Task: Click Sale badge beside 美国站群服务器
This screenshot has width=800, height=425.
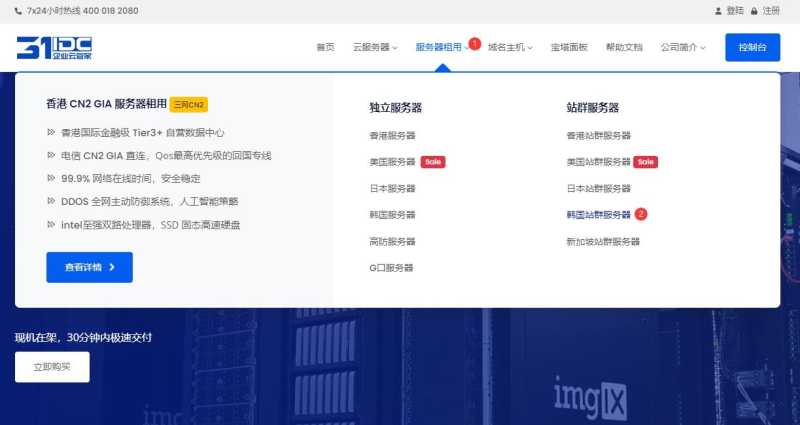Action: 645,162
